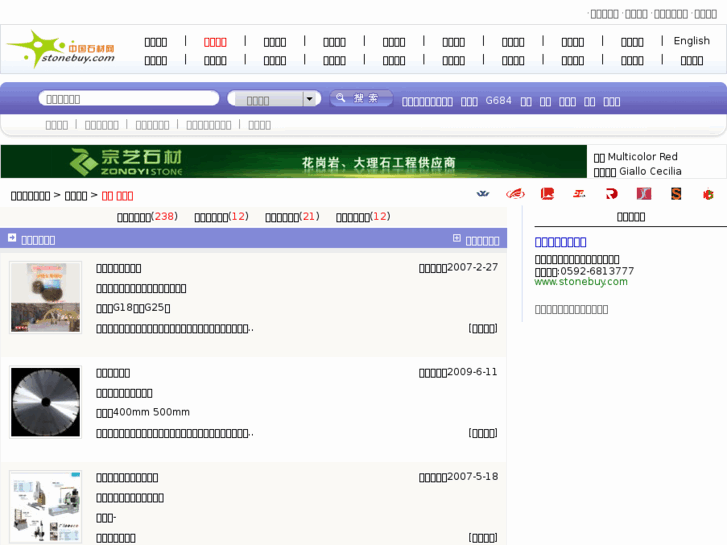Select the tab showing count (238)
Screen dimensions: 727x545
coord(147,217)
